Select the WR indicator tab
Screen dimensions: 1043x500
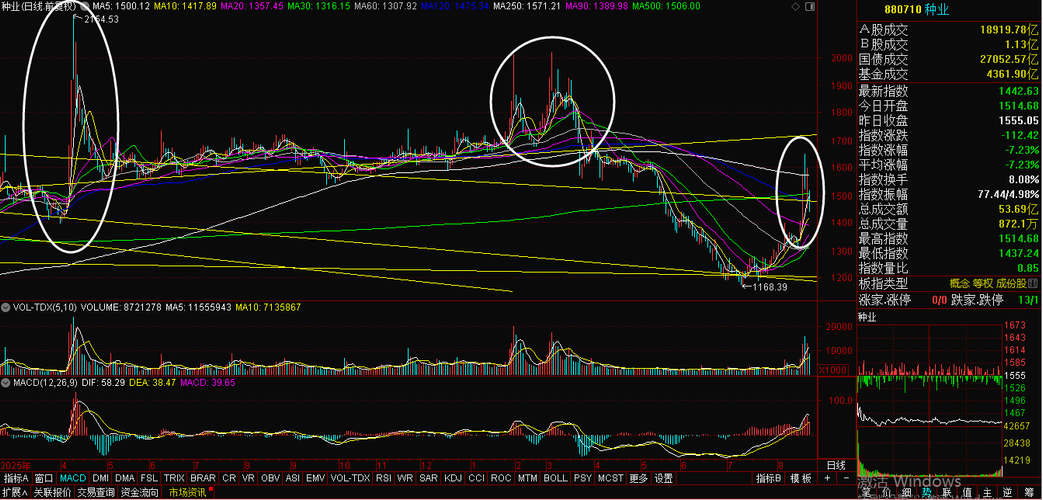(404, 478)
